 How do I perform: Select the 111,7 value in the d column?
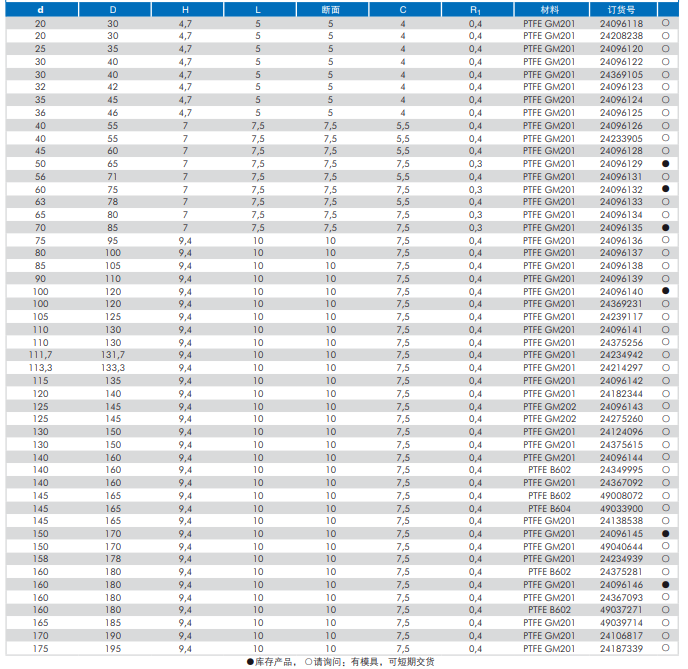[x=40, y=355]
